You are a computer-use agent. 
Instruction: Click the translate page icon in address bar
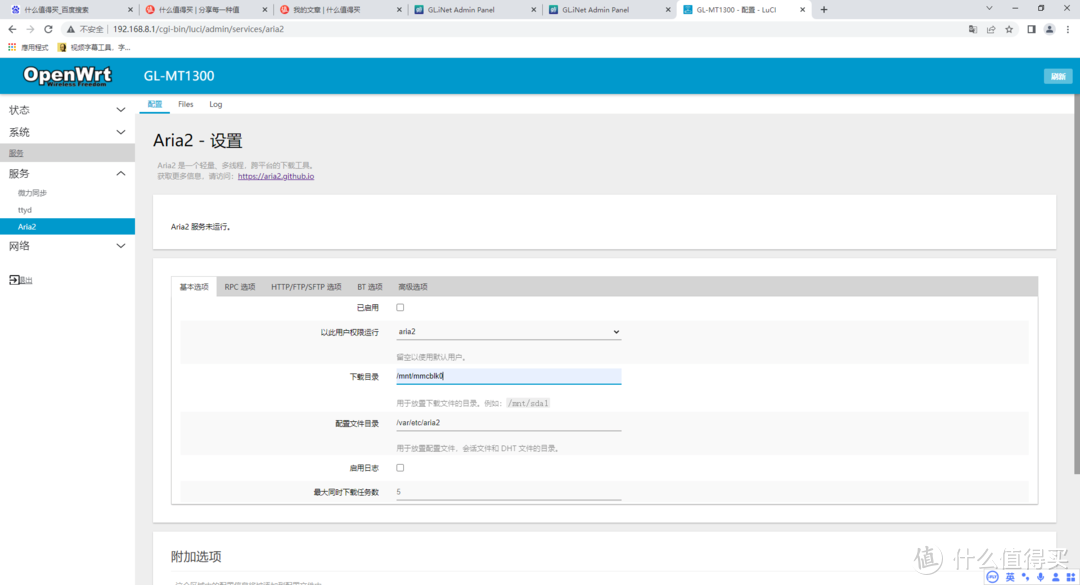tap(972, 29)
